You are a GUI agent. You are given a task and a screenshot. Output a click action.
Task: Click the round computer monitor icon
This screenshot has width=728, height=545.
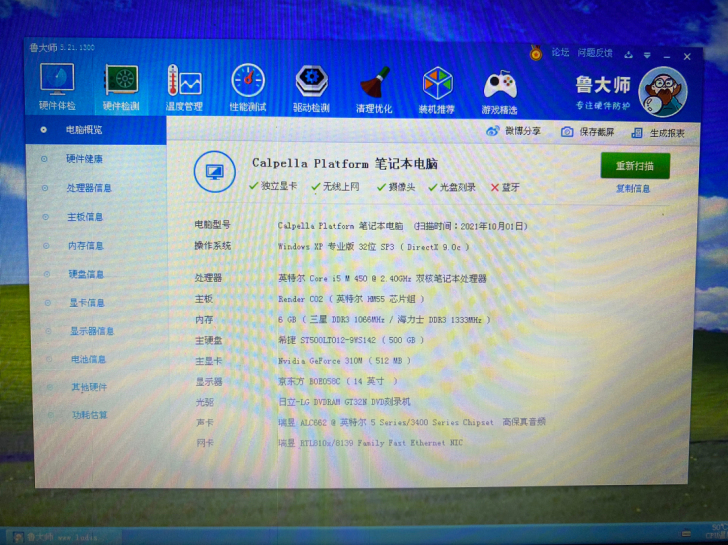(x=214, y=172)
